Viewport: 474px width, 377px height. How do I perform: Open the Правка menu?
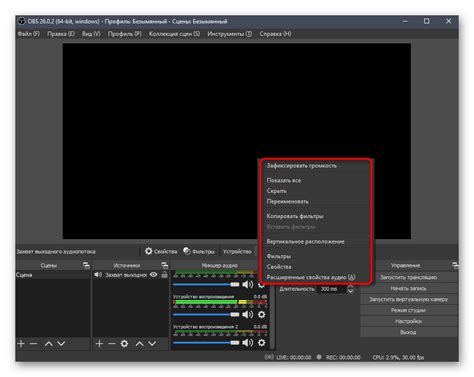pyautogui.click(x=61, y=34)
